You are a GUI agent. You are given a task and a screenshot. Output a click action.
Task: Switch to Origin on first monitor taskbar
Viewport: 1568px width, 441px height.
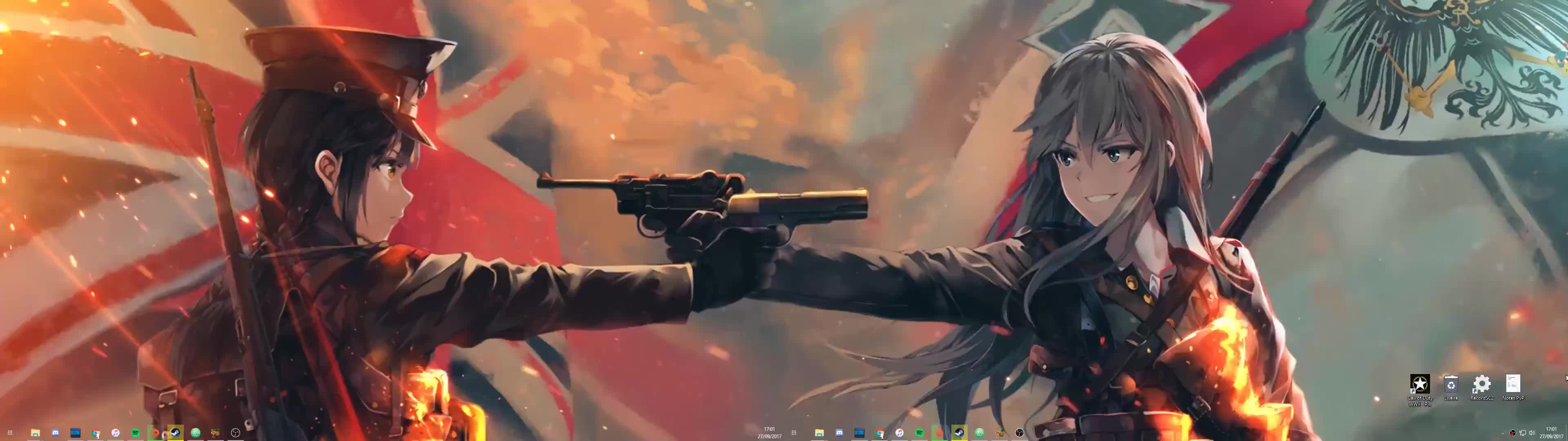[155, 432]
